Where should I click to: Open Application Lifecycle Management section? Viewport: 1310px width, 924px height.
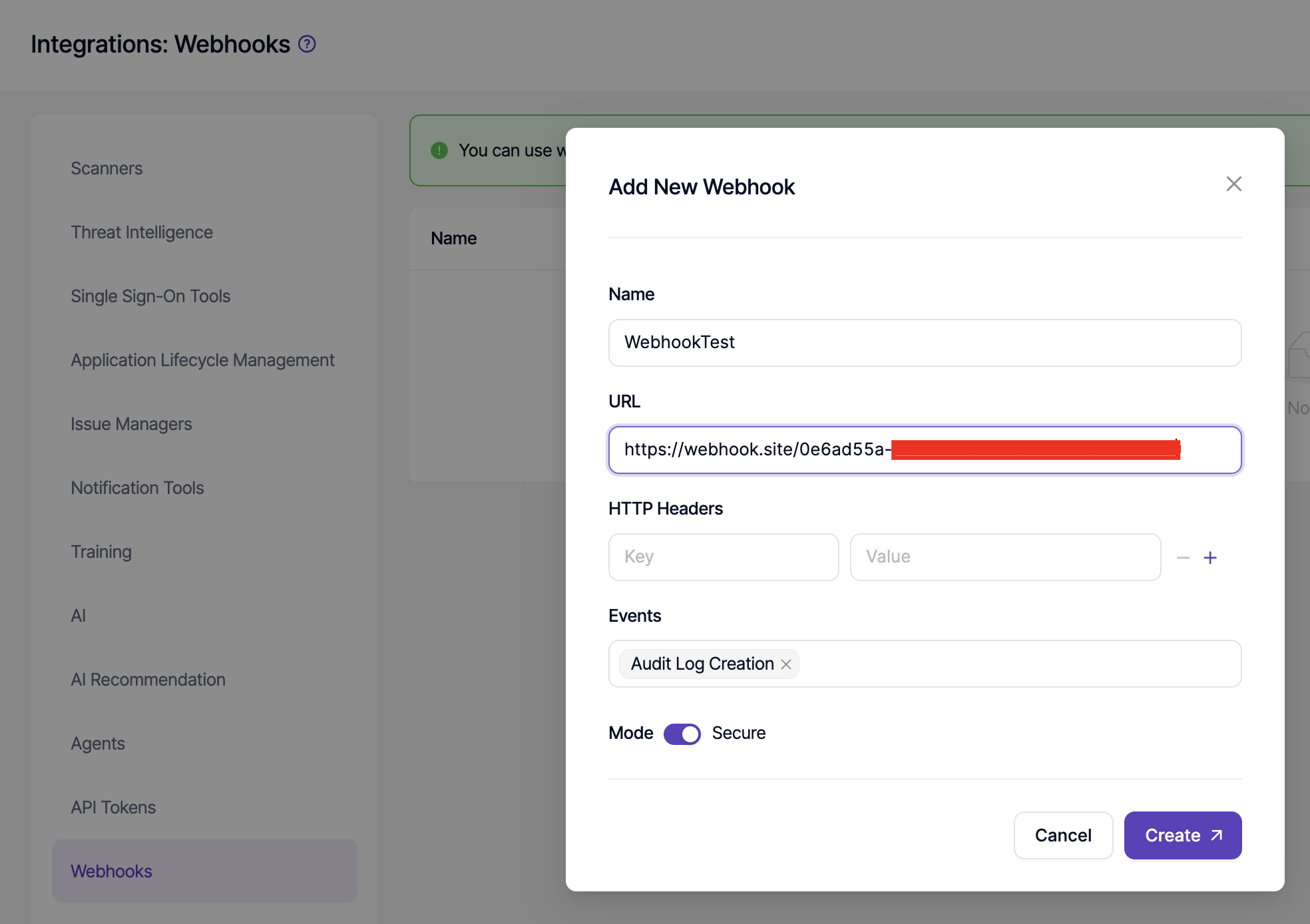[202, 360]
